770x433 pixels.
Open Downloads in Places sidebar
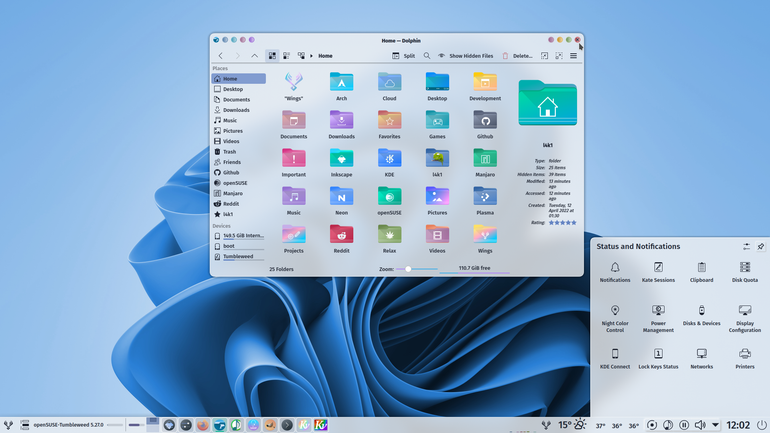(x=239, y=110)
